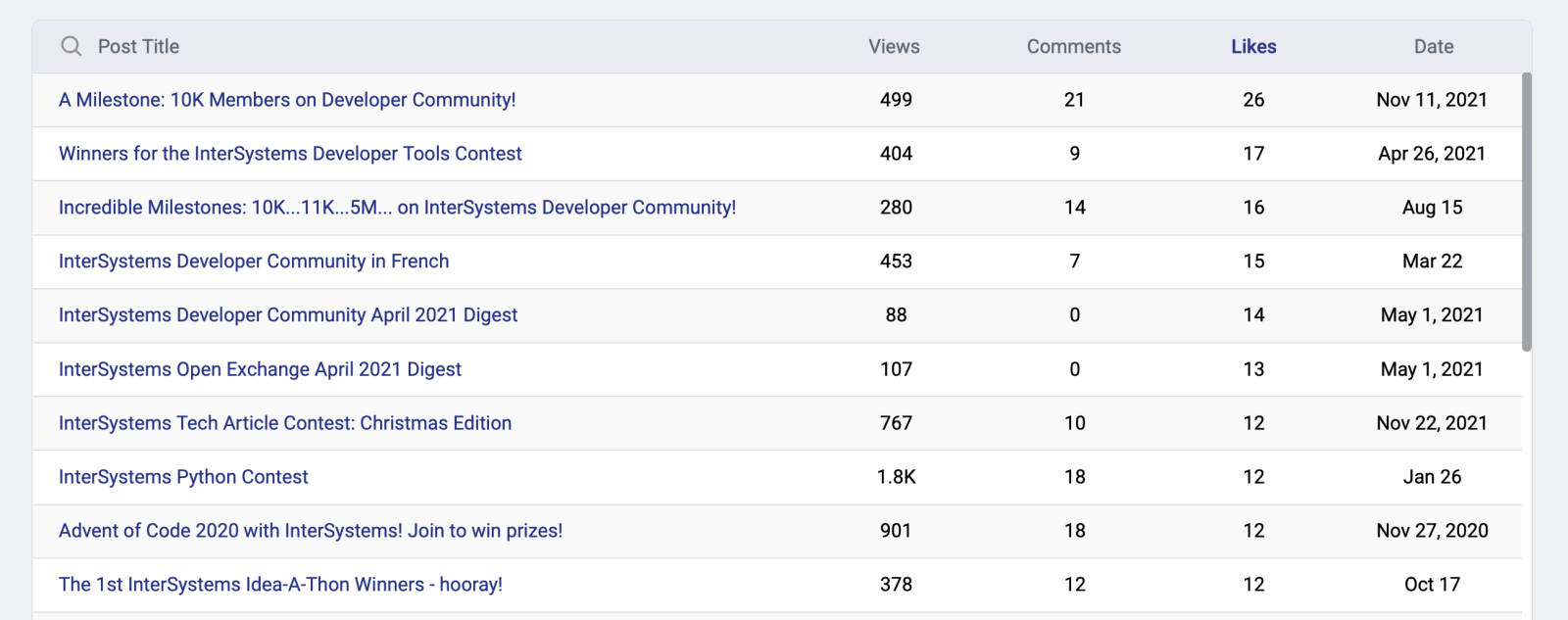Open 'A Milestone: 10K Members' post
The height and width of the screenshot is (620, 1568).
point(287,100)
